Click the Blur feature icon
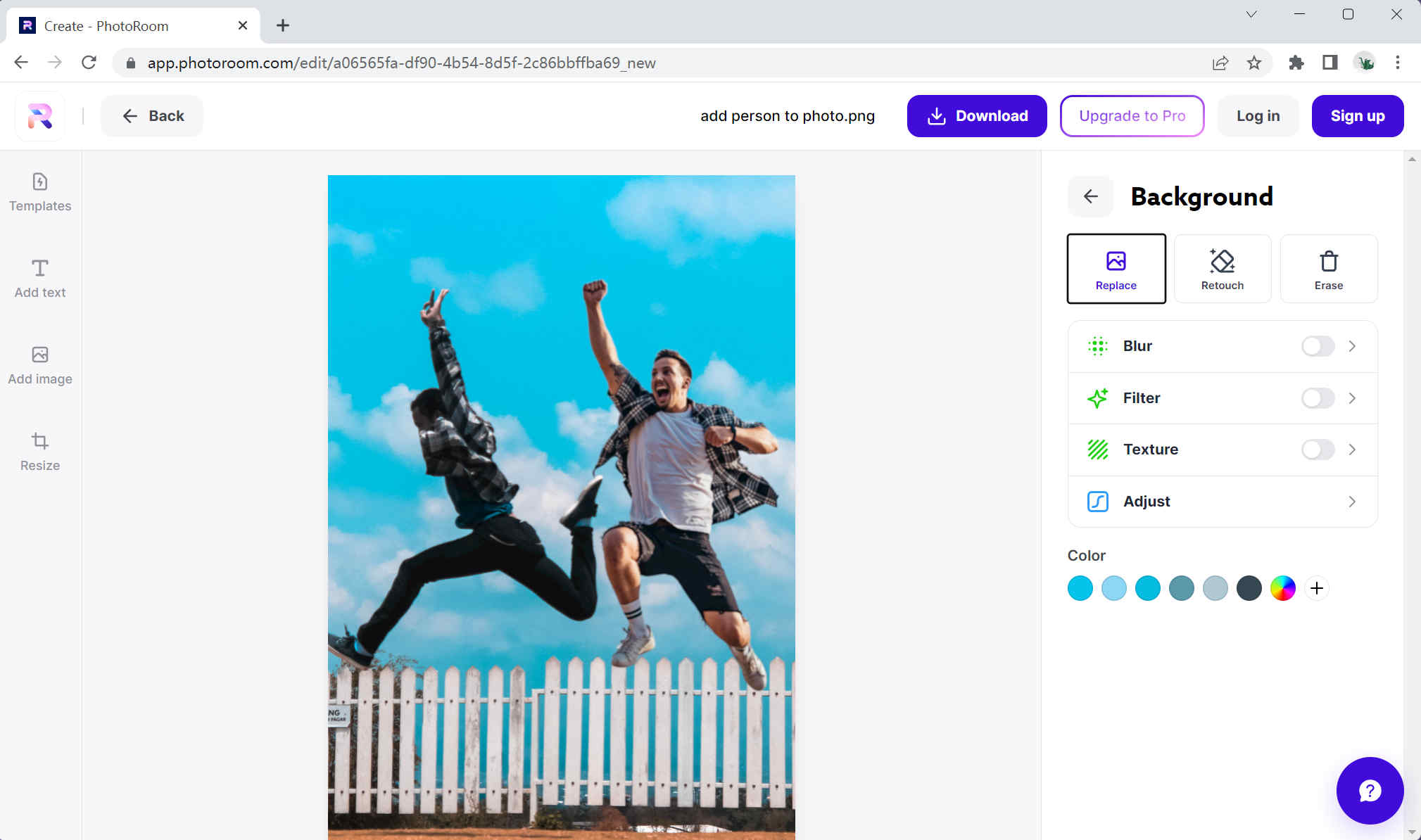The height and width of the screenshot is (840, 1421). (1097, 346)
